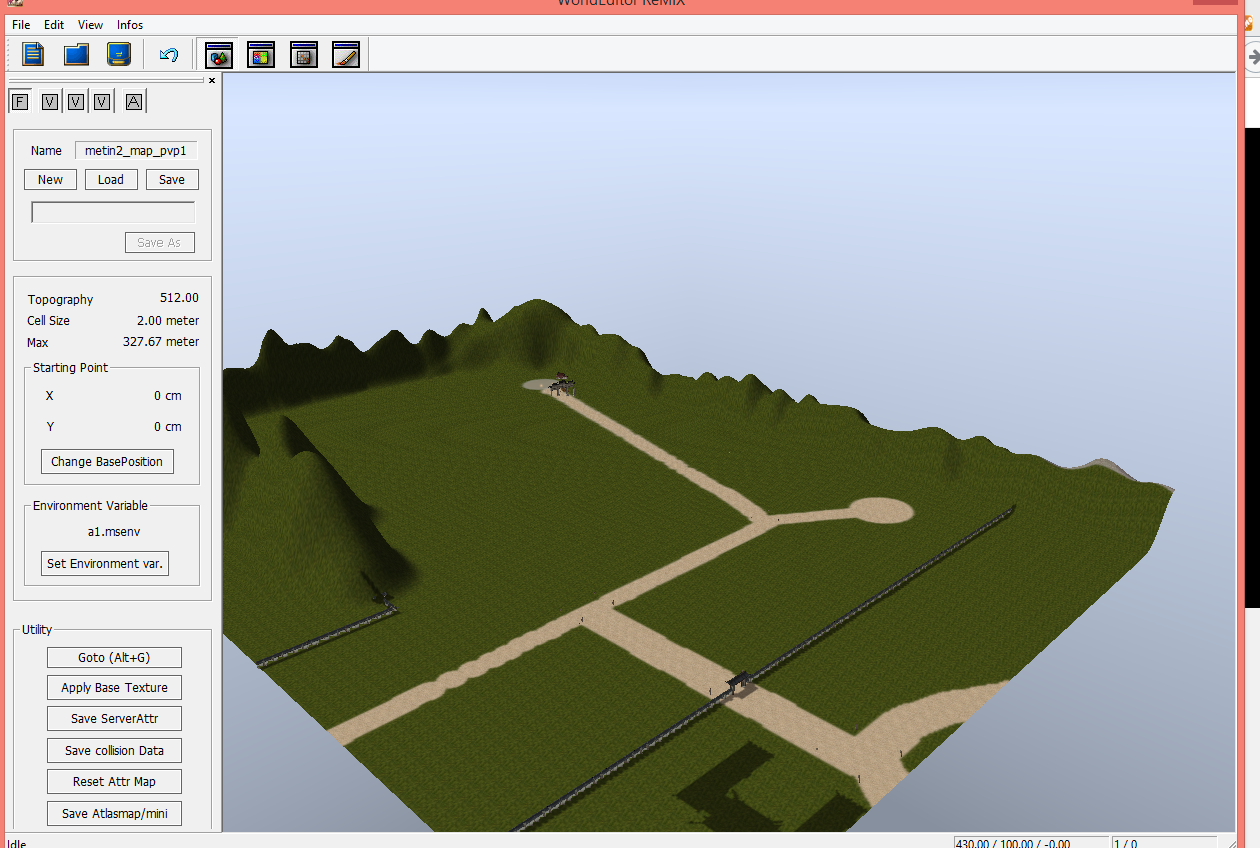
Task: Click the Undo arrow toolbar icon
Action: [x=169, y=54]
